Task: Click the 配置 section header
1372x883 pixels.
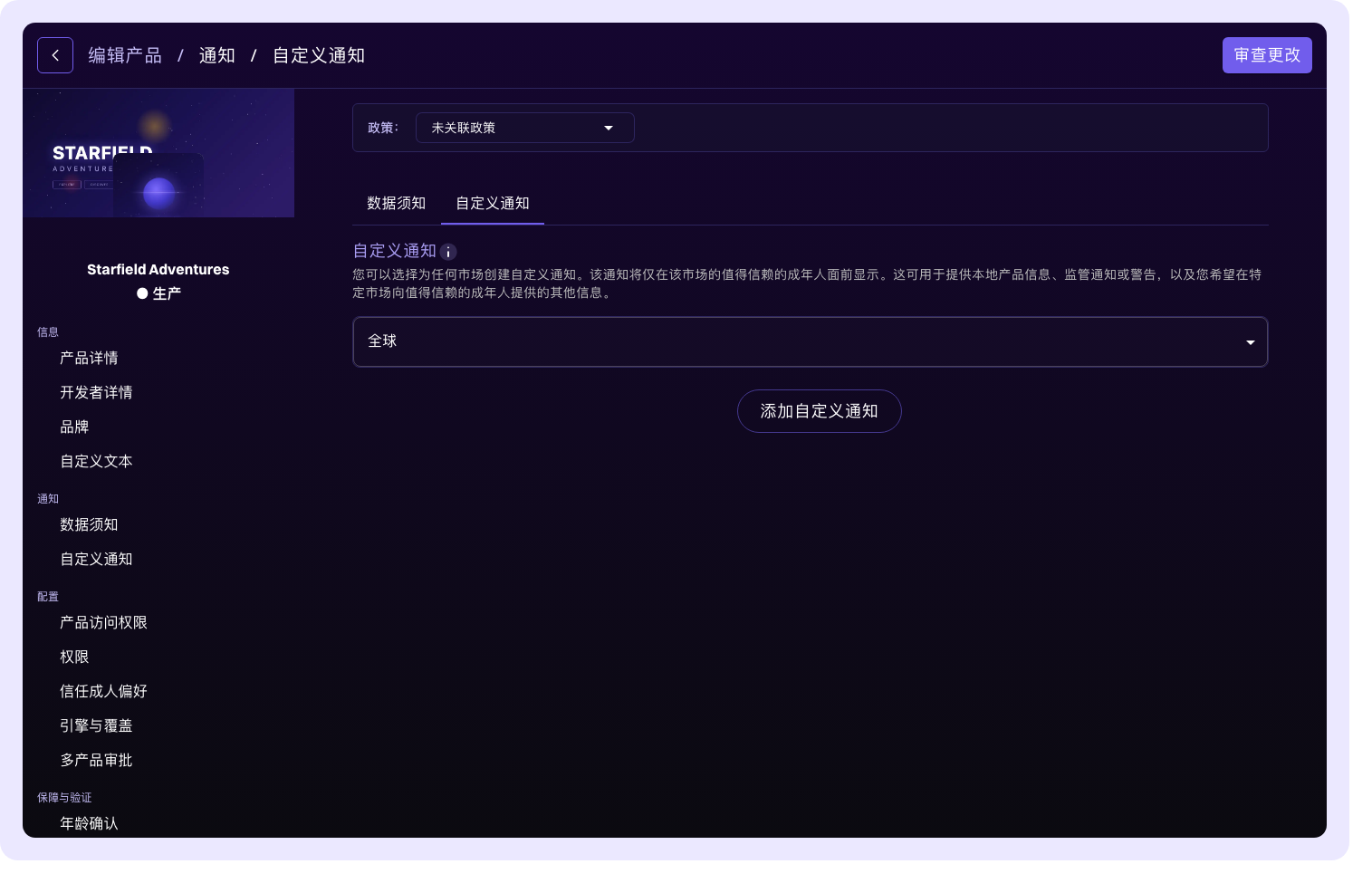Action: click(x=48, y=597)
